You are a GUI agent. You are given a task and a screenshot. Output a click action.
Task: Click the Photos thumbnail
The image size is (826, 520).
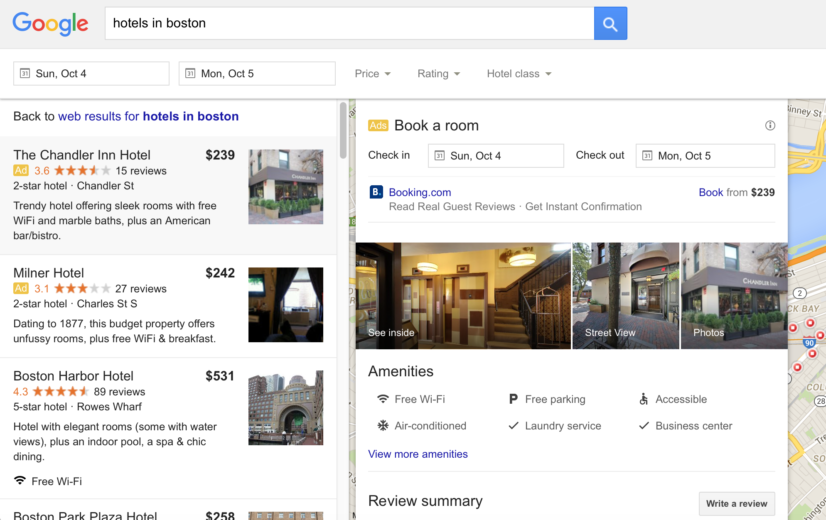(734, 296)
